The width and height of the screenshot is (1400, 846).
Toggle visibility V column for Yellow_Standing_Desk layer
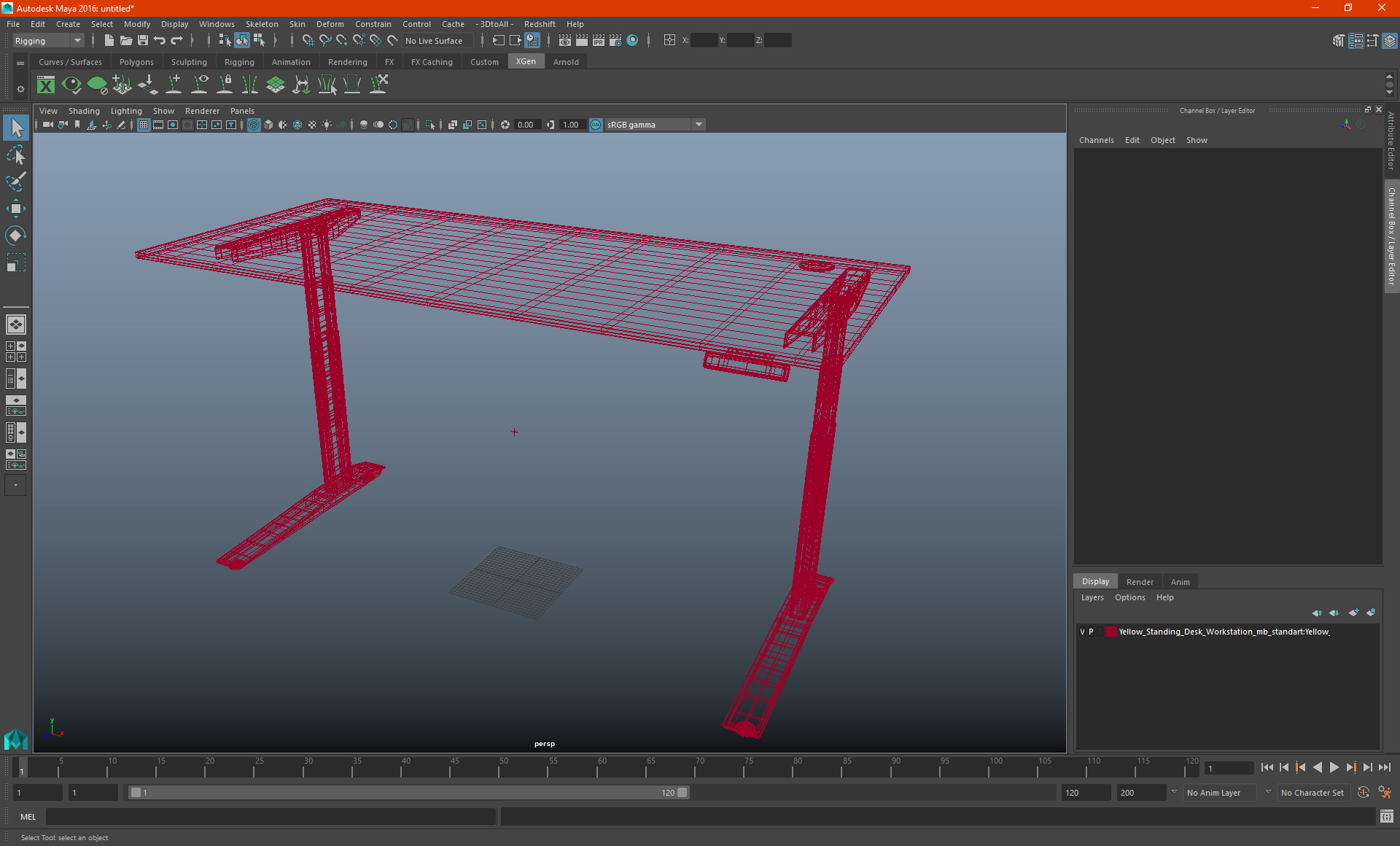tap(1081, 631)
